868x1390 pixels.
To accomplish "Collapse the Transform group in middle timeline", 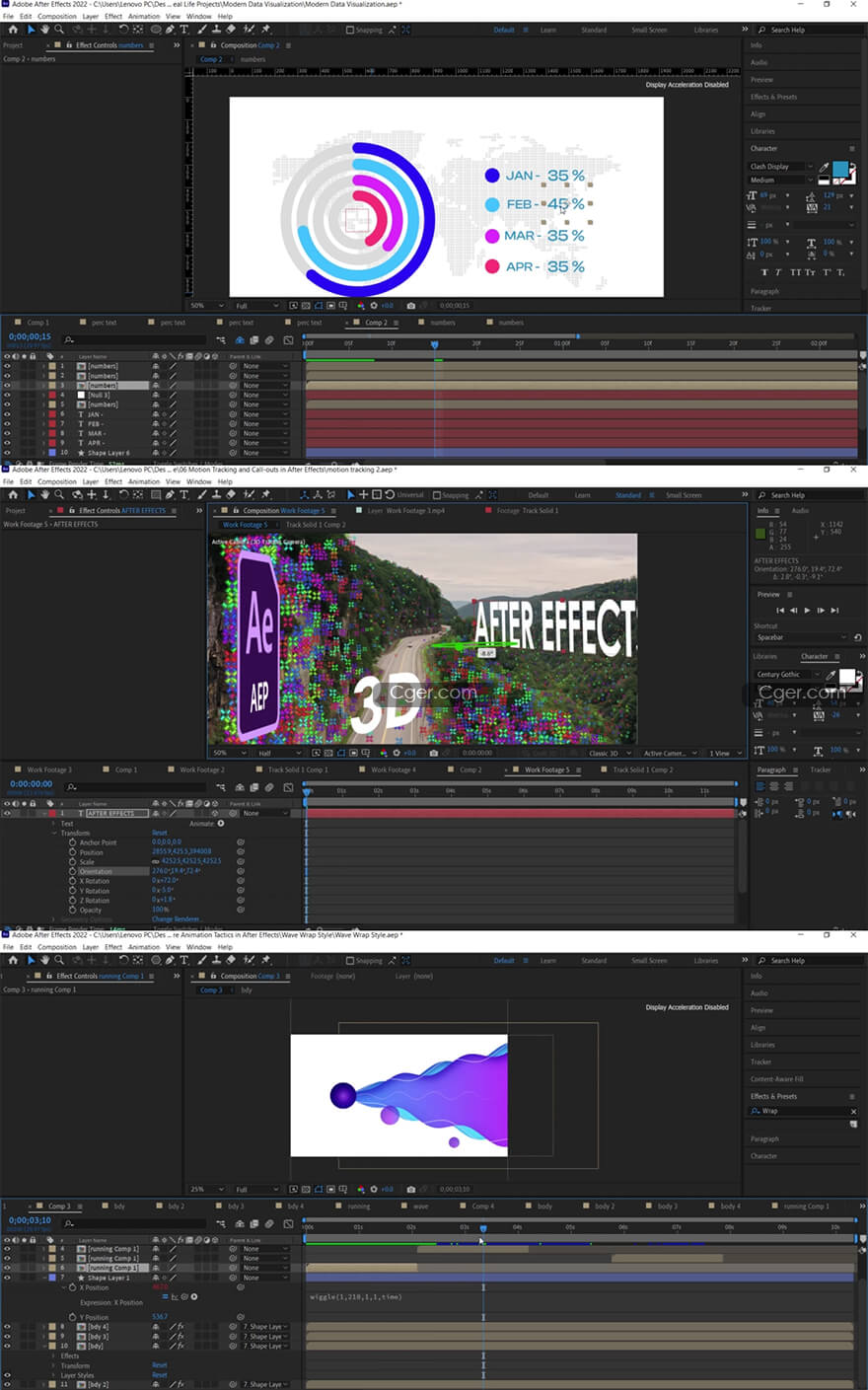I will coord(55,833).
